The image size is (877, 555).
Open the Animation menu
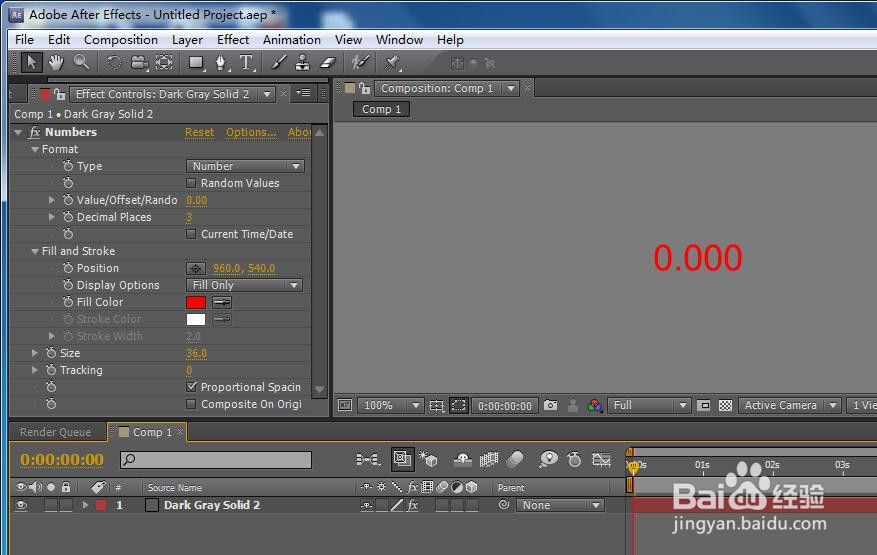coord(292,40)
